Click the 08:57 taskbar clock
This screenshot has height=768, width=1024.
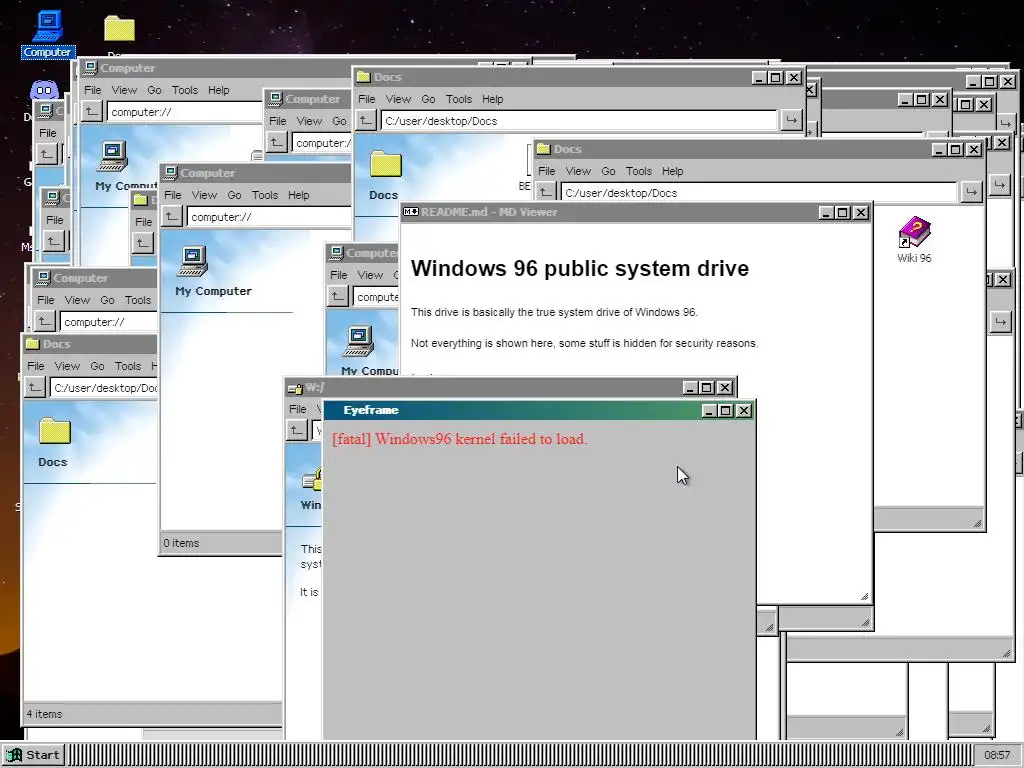point(997,755)
